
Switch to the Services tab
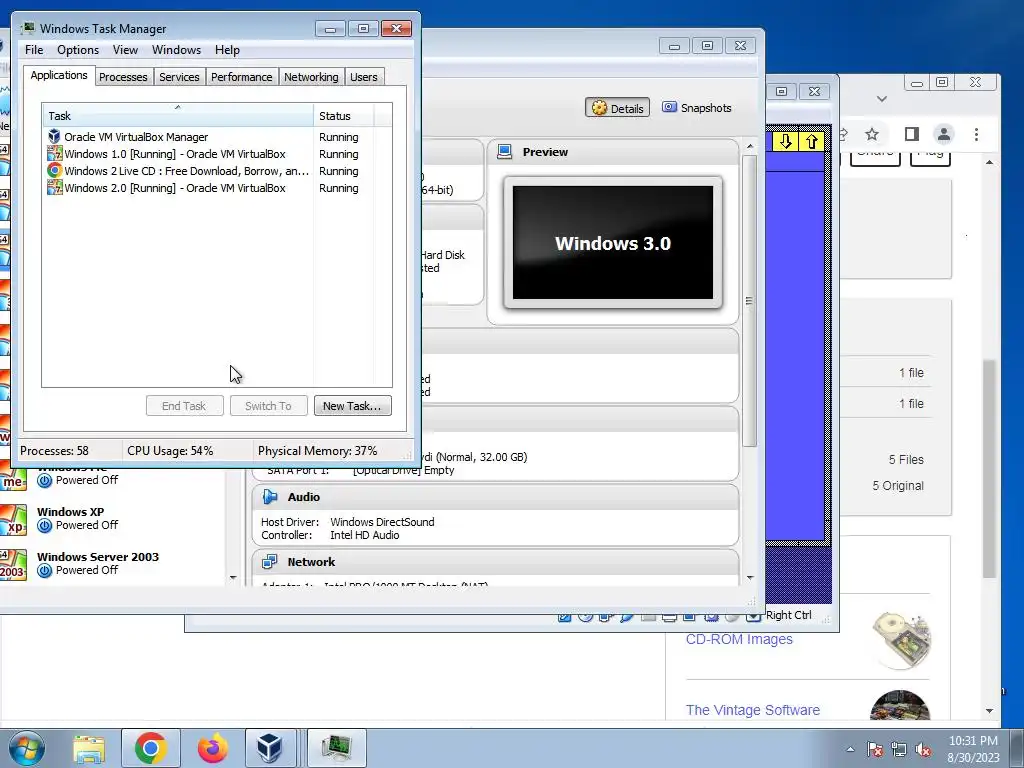pos(179,77)
